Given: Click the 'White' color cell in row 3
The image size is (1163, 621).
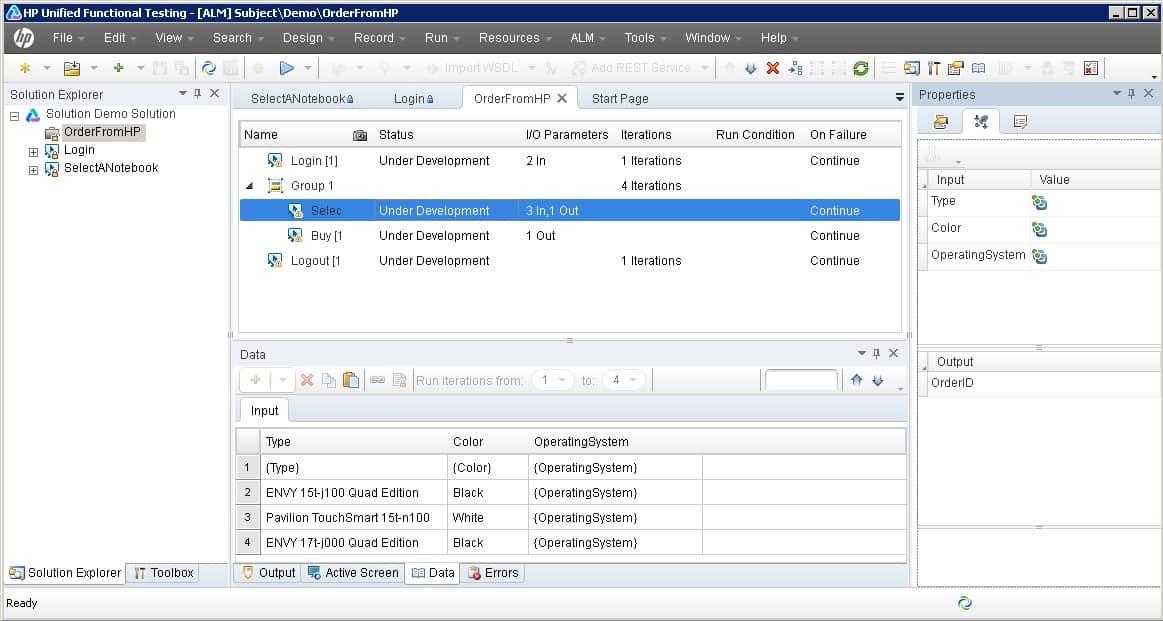Looking at the screenshot, I should click(x=488, y=518).
